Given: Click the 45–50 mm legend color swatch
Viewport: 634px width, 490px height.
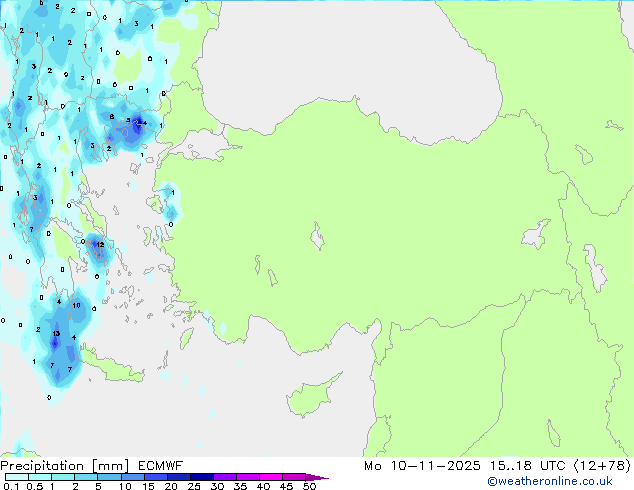Looking at the screenshot, I should [x=294, y=477].
